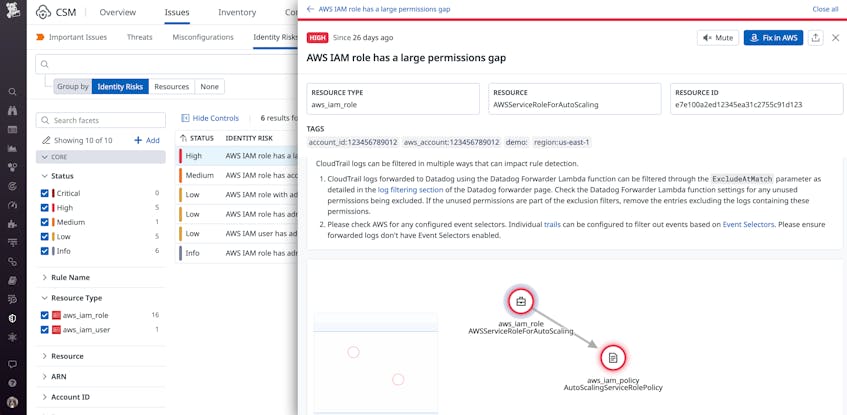Viewport: 847px width, 415px height.
Task: Open the Event Selectors link
Action: tap(748, 224)
